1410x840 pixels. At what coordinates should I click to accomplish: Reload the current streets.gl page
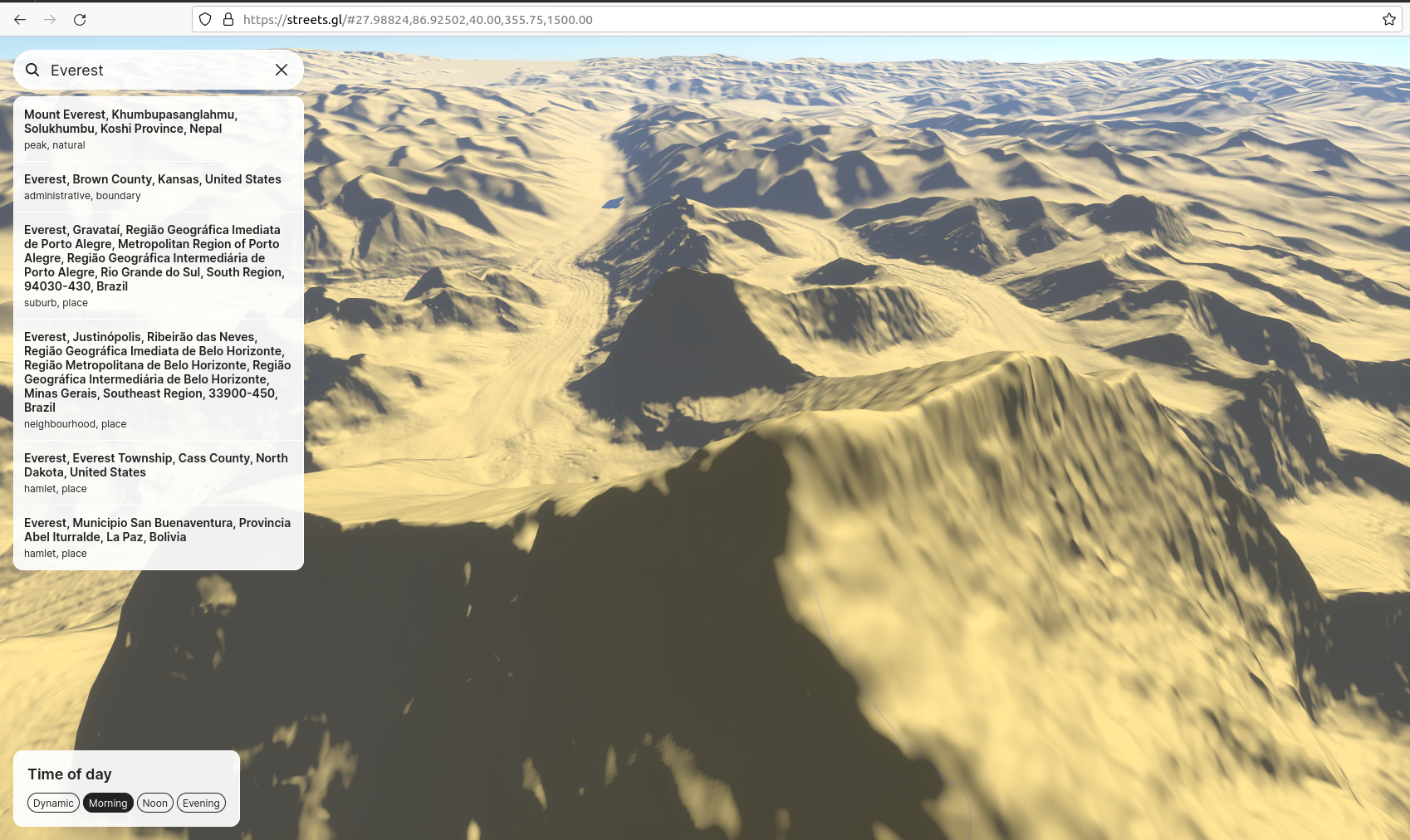click(x=81, y=20)
